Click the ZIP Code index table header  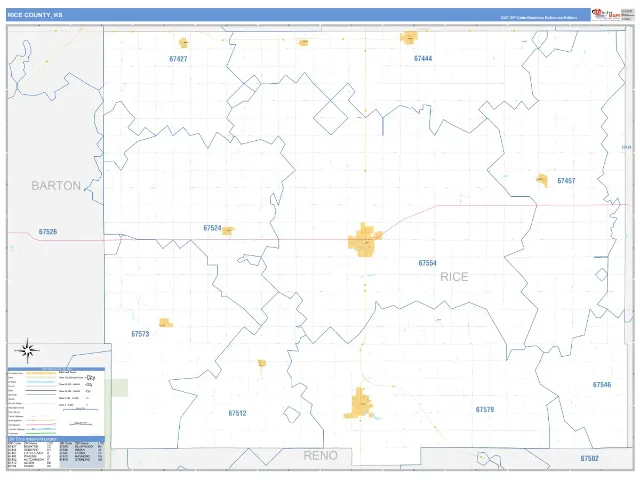pos(56,439)
